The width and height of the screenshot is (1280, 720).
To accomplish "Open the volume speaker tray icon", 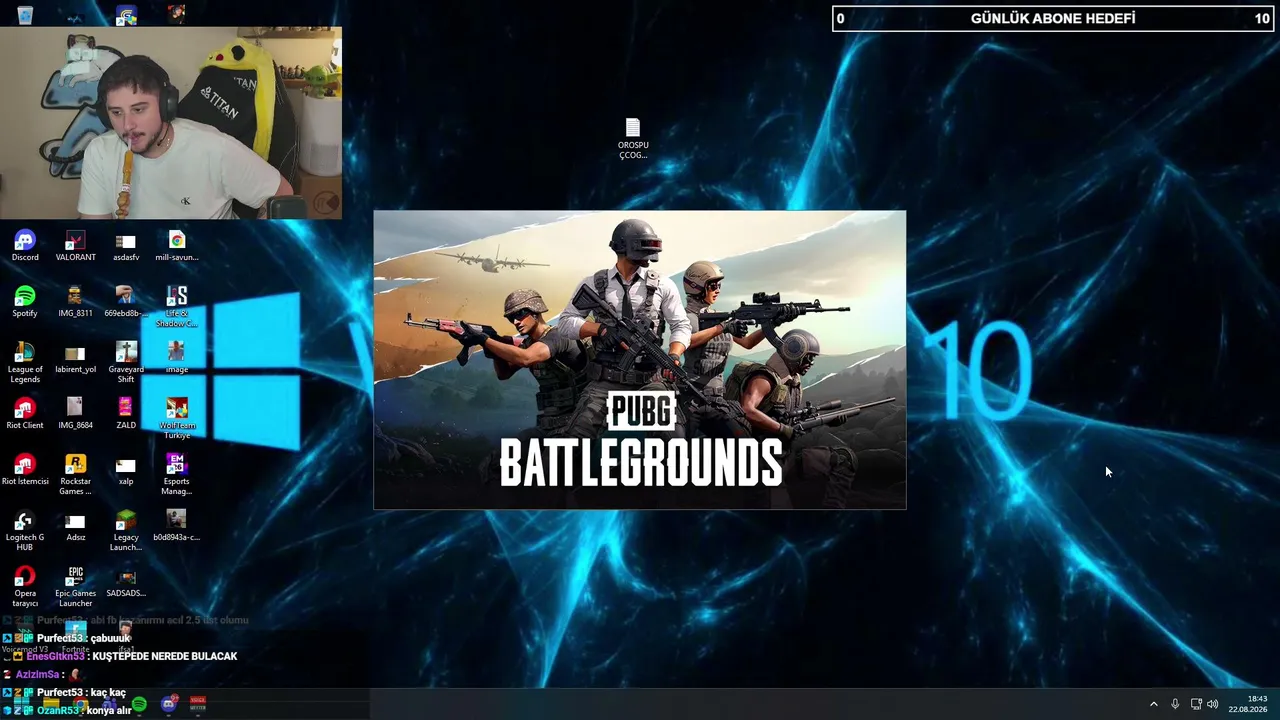I will [x=1213, y=704].
